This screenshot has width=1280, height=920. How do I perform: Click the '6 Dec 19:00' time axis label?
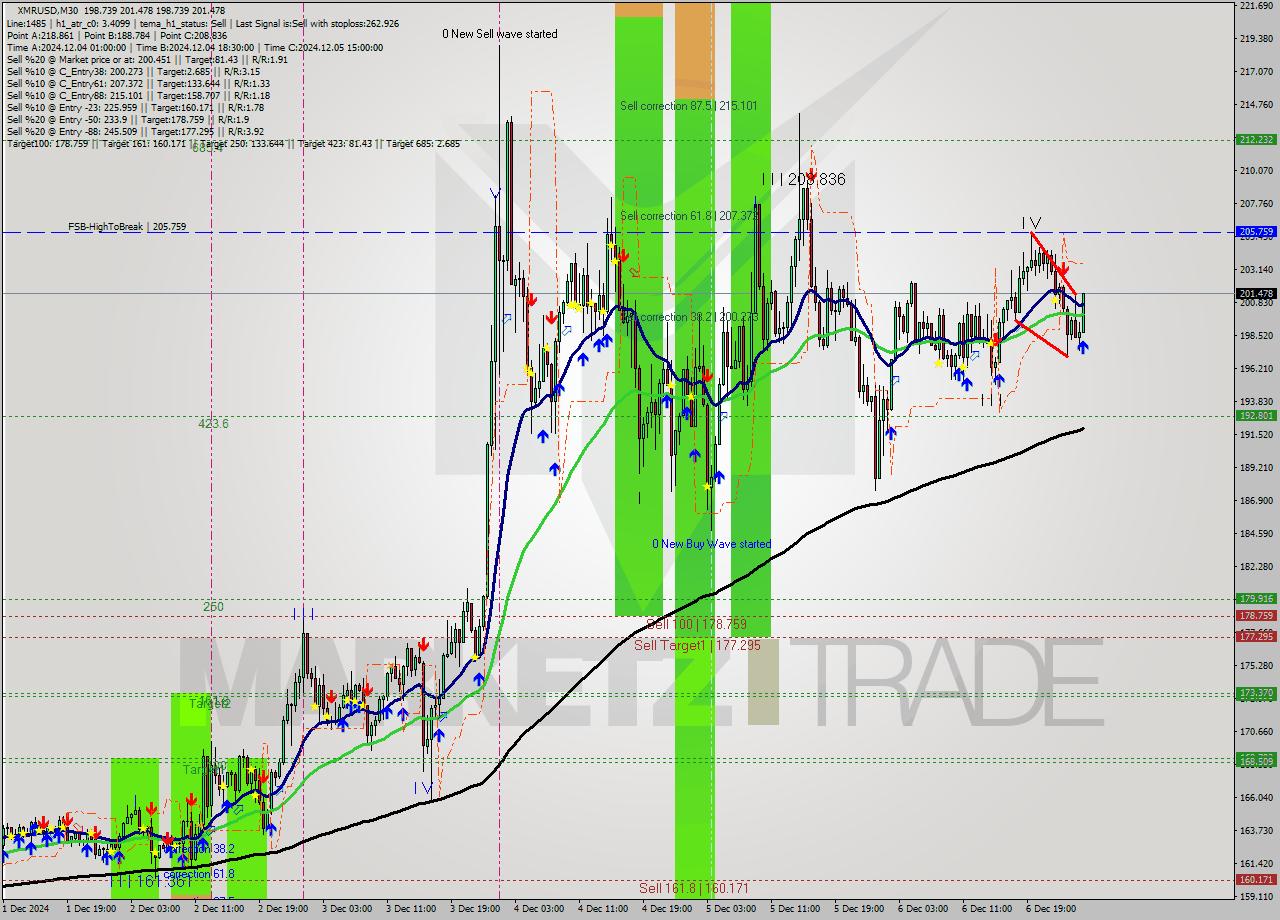(x=1051, y=909)
